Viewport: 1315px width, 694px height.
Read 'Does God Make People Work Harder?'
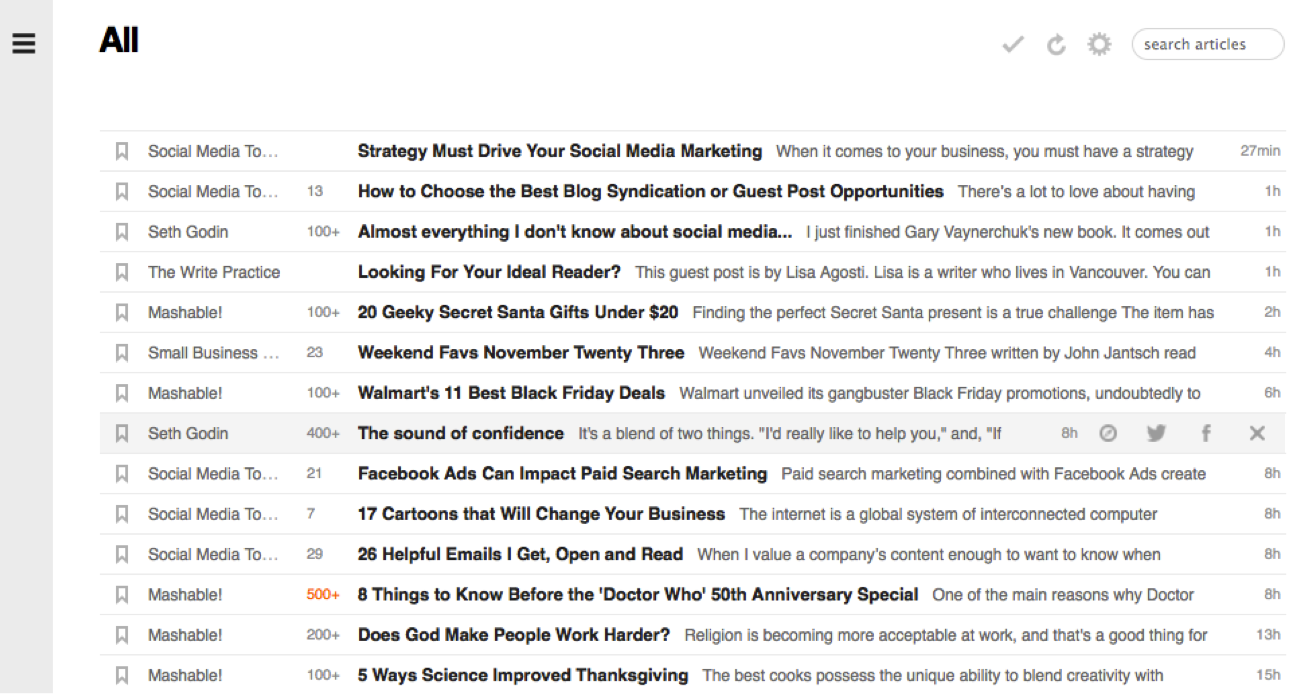click(514, 635)
